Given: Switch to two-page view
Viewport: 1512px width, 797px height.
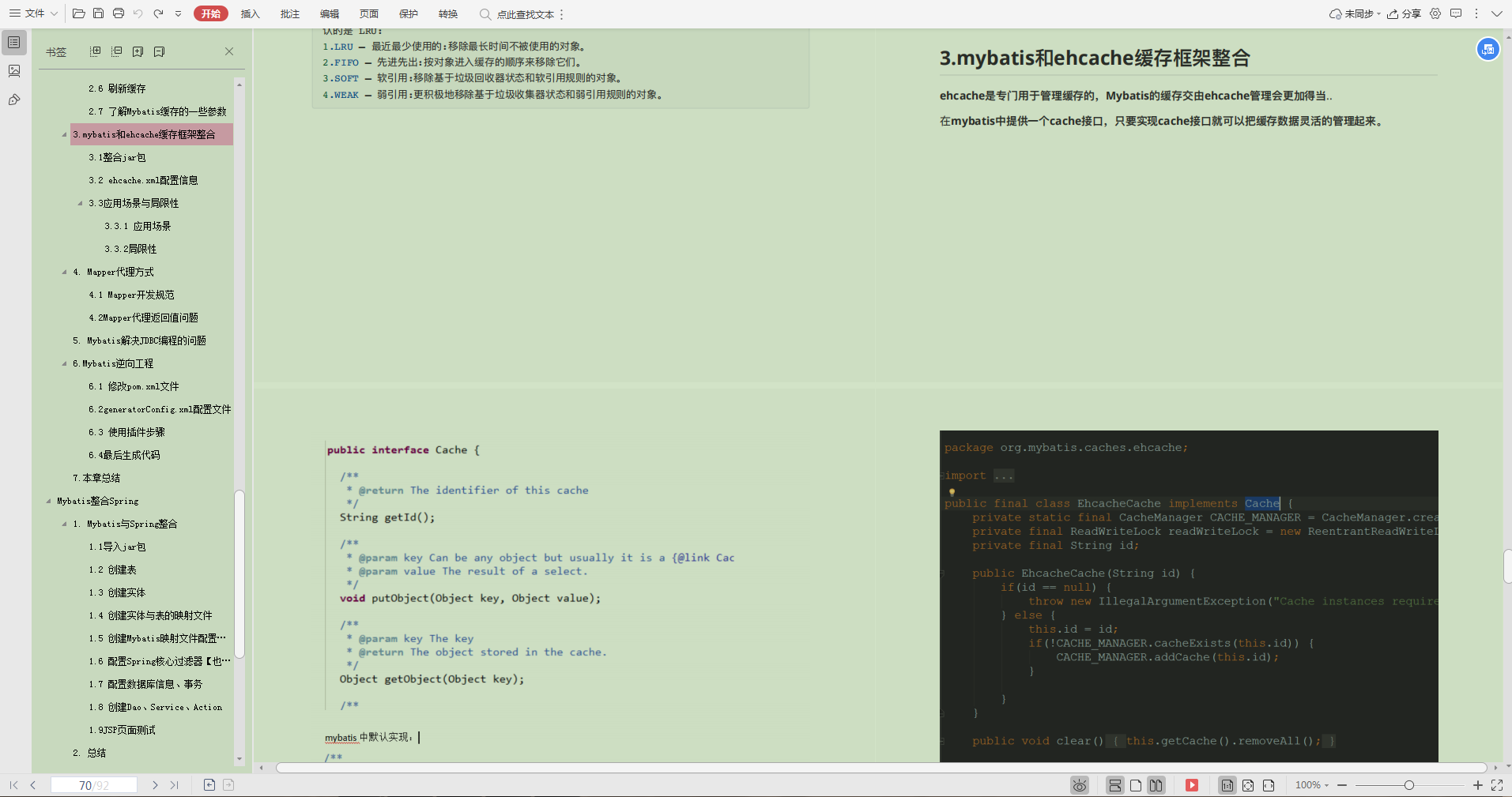Looking at the screenshot, I should pyautogui.click(x=1156, y=785).
